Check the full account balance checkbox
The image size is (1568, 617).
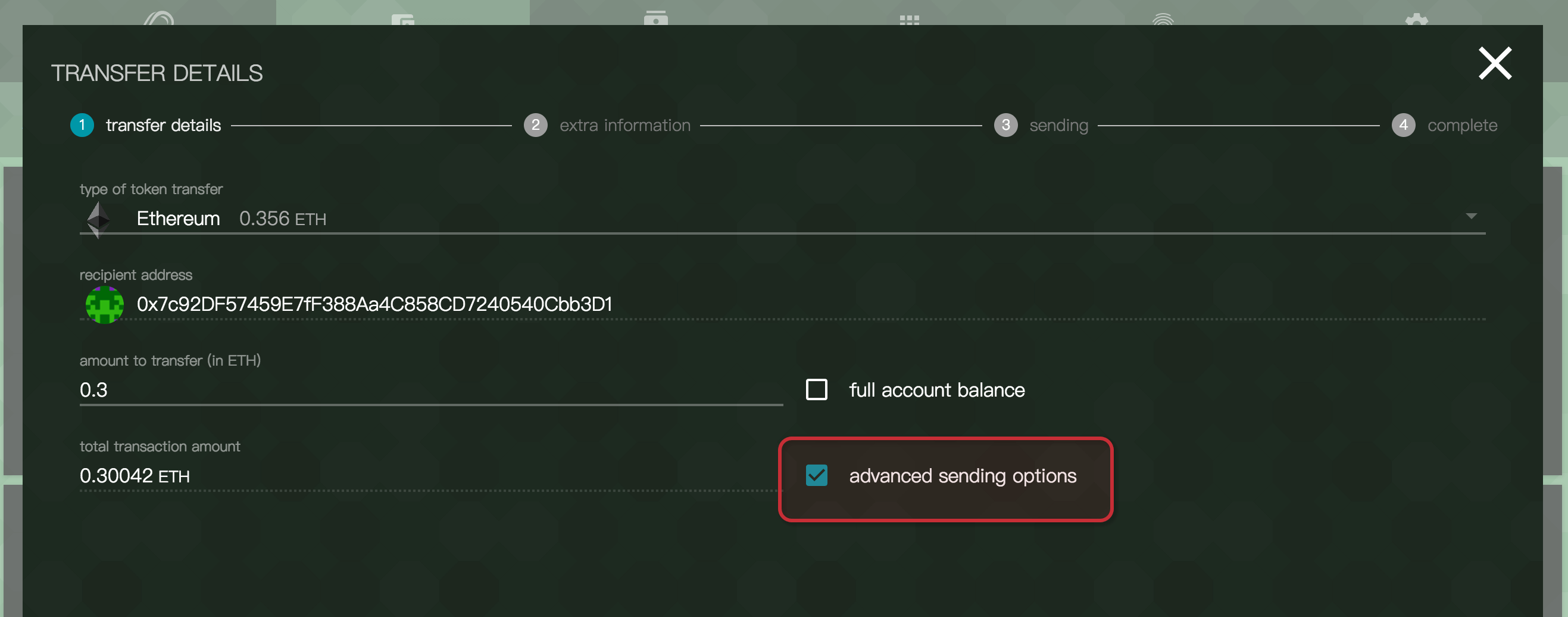(816, 389)
